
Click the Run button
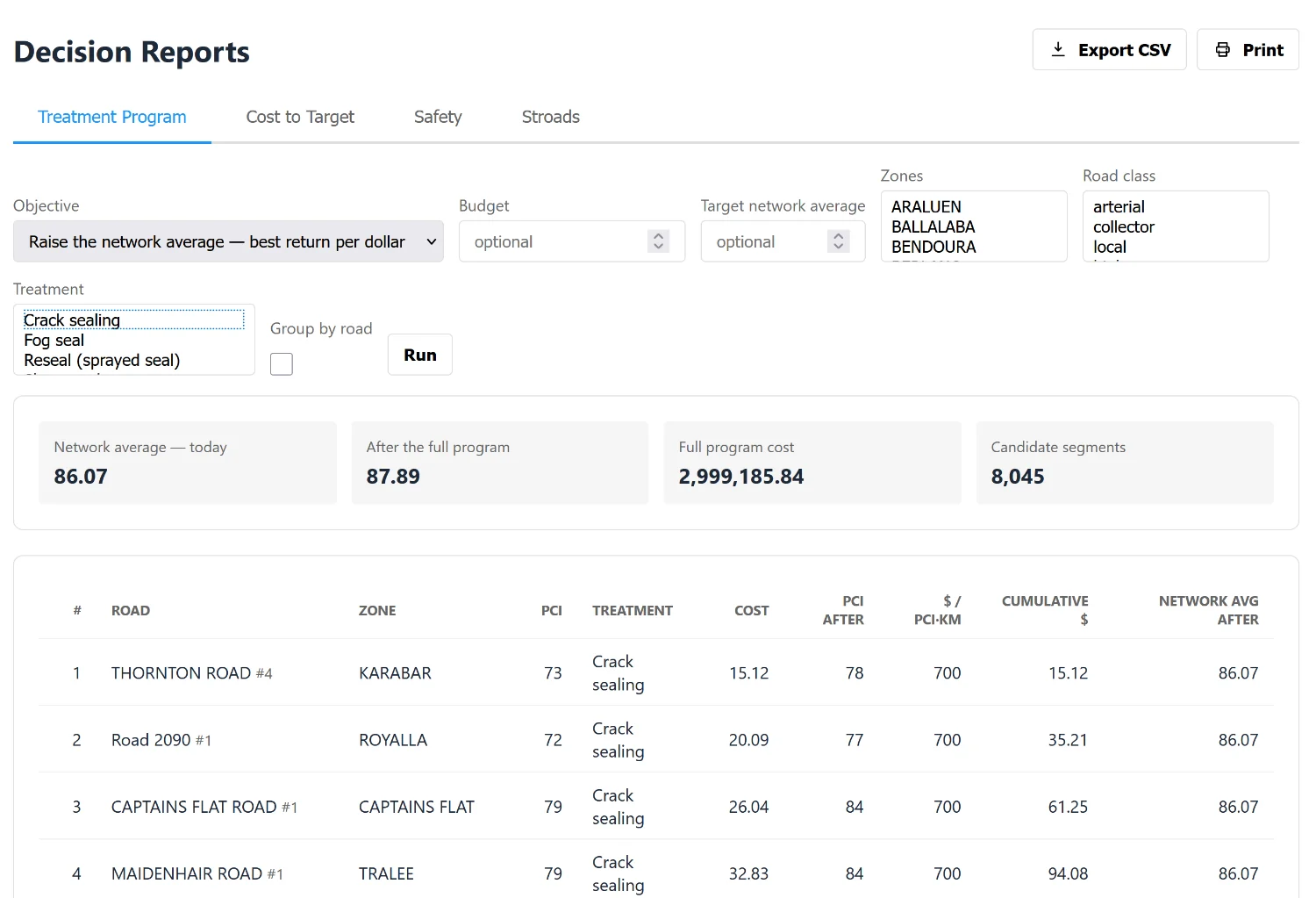pos(420,355)
